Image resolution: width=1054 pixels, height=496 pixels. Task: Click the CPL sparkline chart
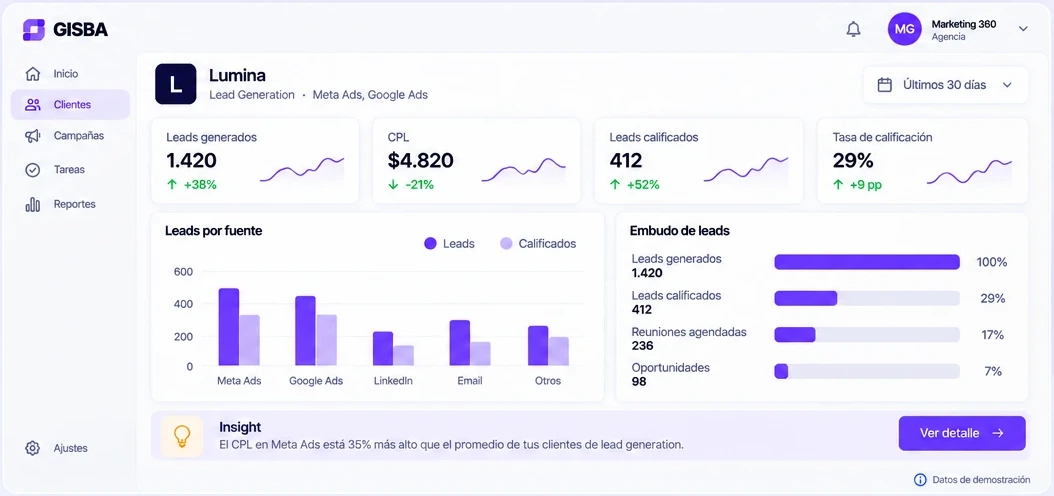click(x=524, y=170)
